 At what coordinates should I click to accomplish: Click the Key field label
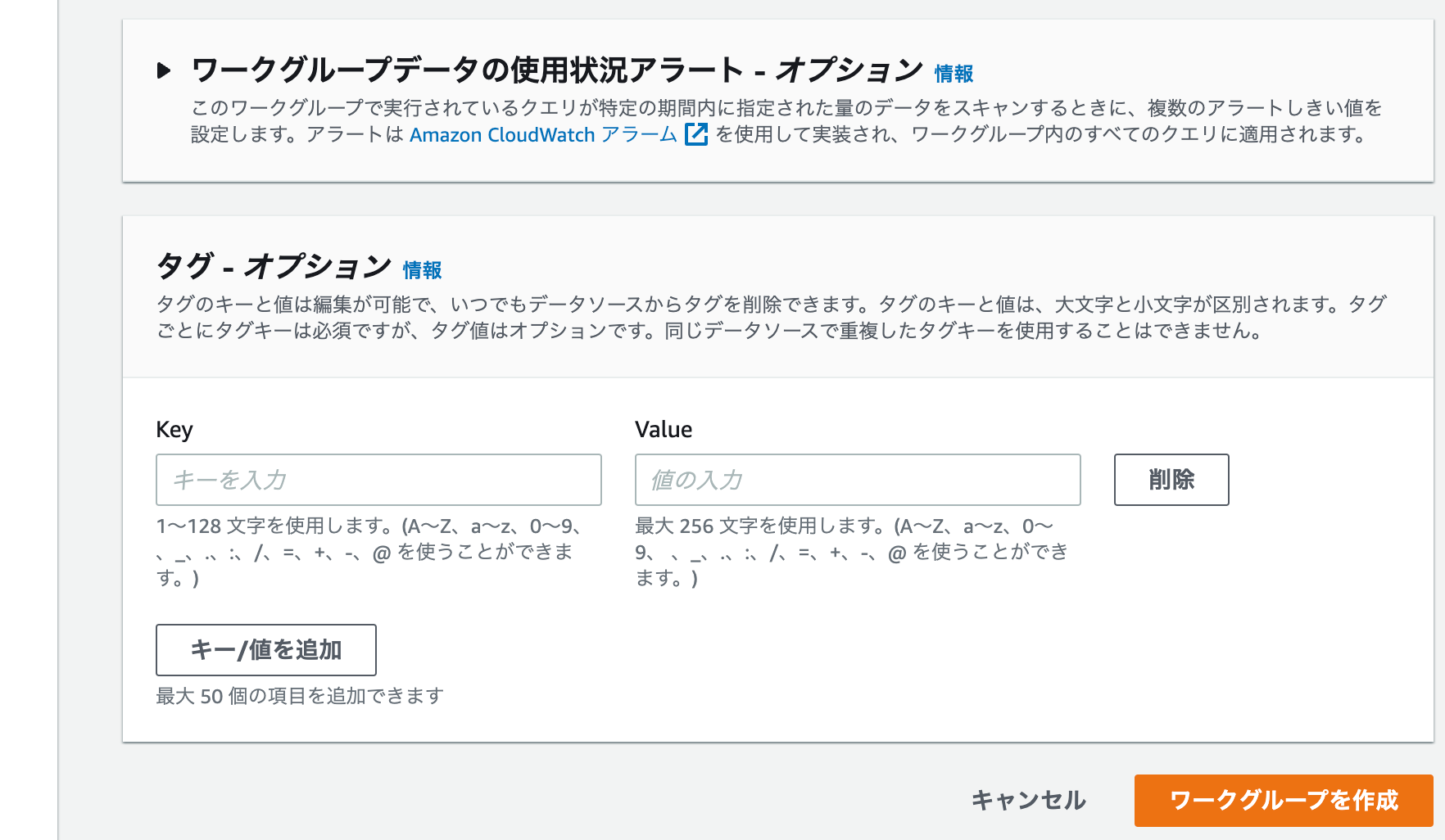pos(174,430)
